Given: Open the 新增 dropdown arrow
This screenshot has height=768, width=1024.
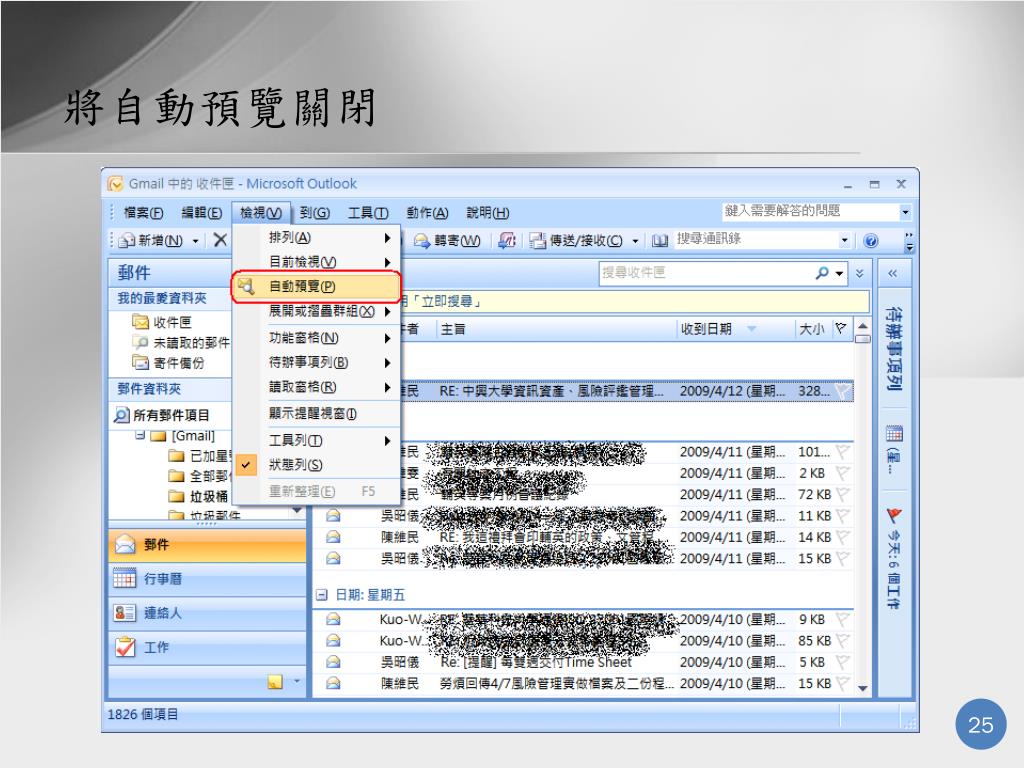Looking at the screenshot, I should [195, 241].
